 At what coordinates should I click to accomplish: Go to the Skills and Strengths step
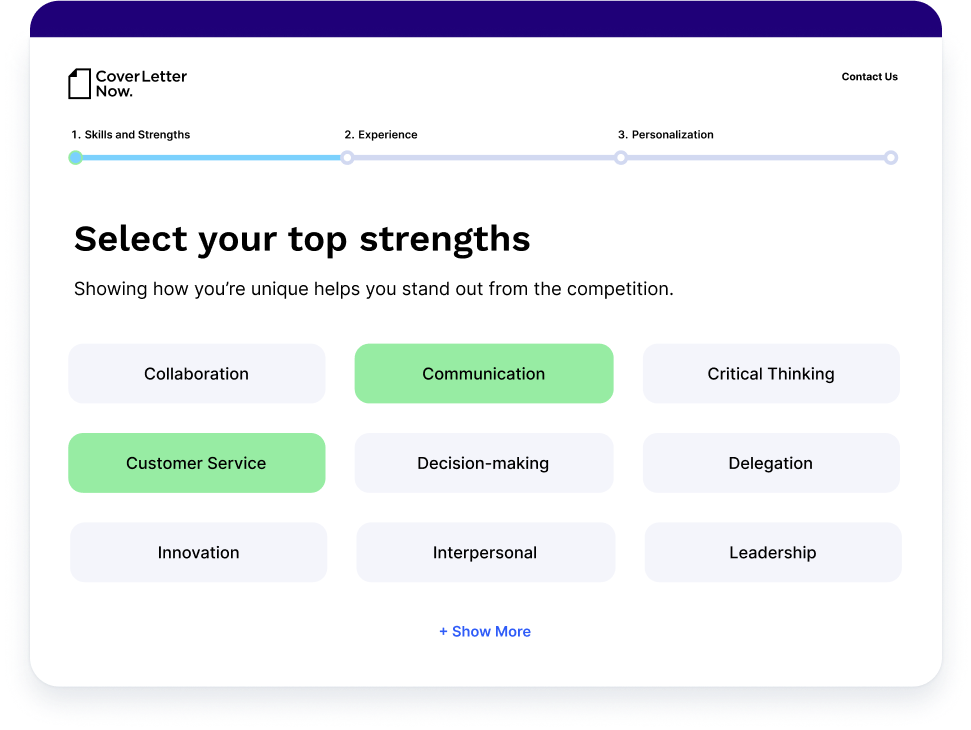point(130,135)
